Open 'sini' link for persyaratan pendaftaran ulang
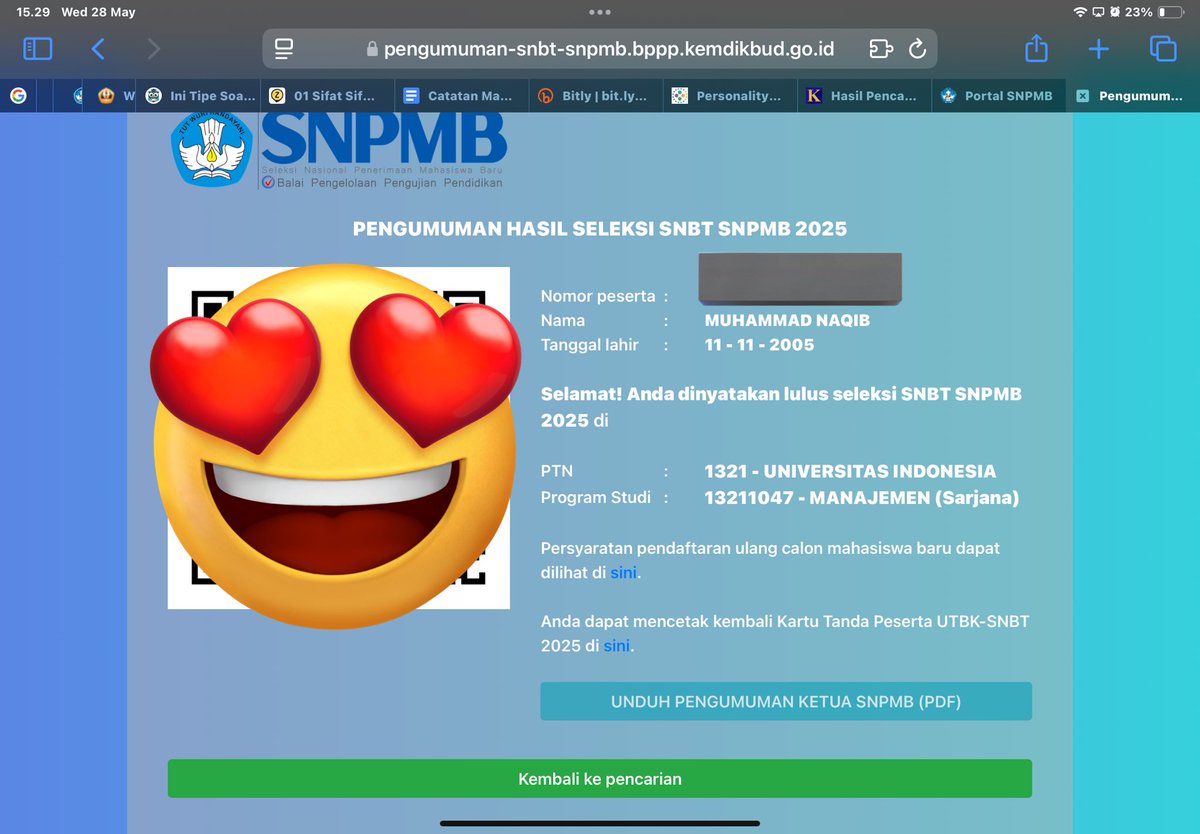This screenshot has height=834, width=1200. tap(624, 573)
